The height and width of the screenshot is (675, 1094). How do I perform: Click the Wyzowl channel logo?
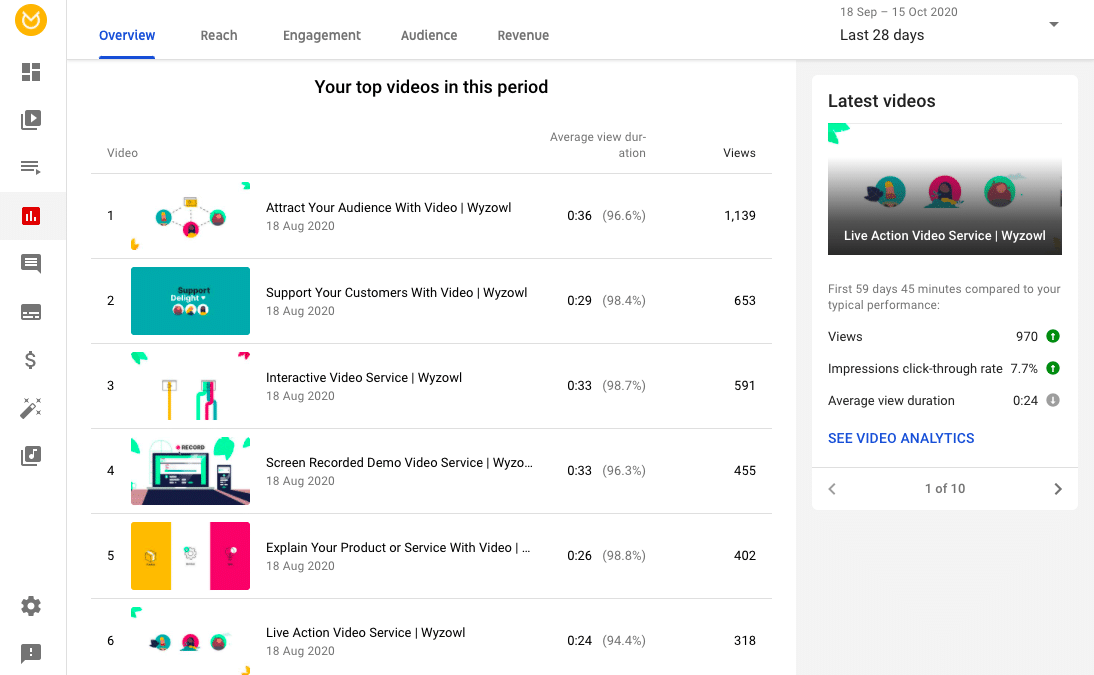click(31, 20)
